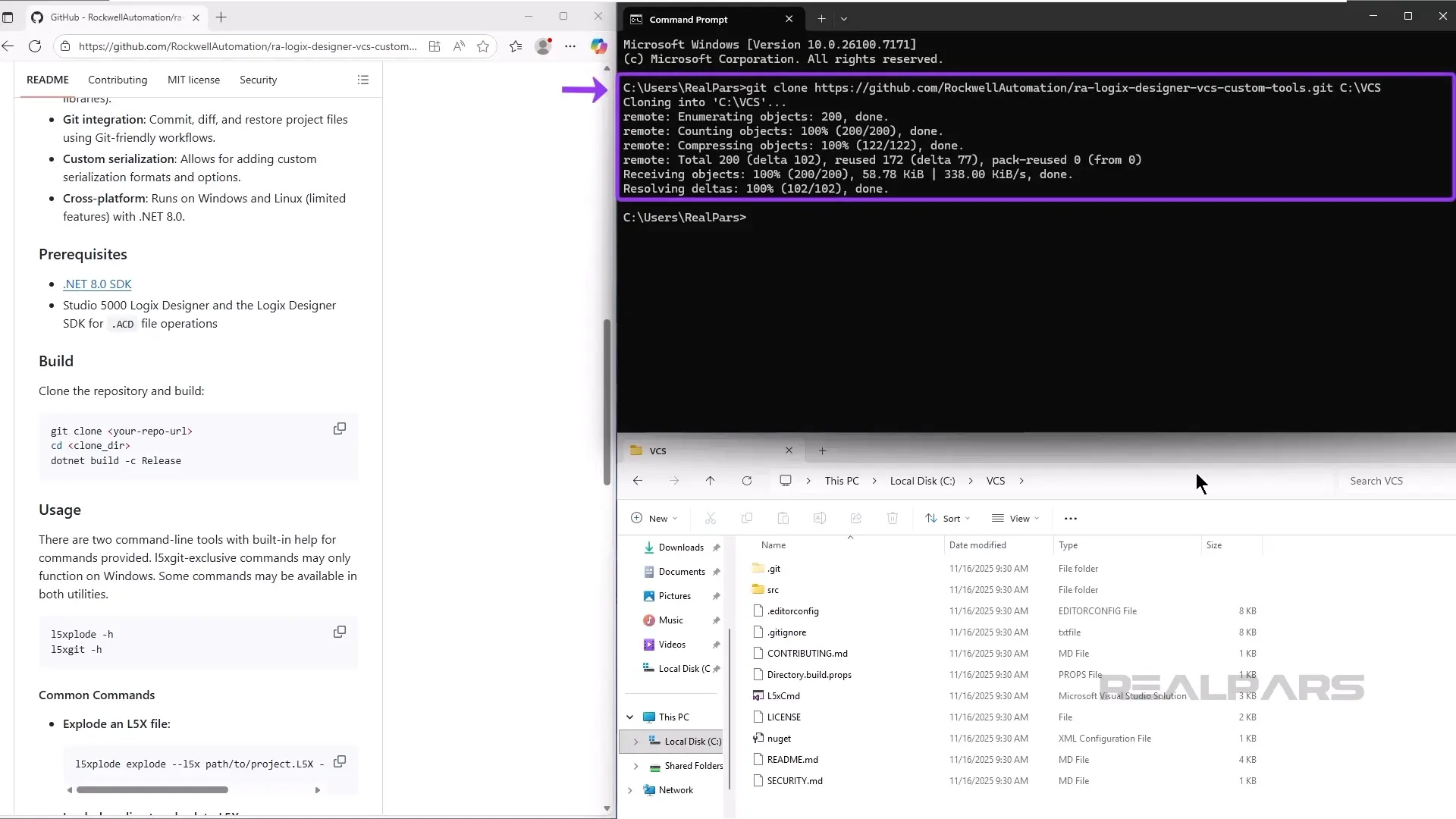Viewport: 1456px width, 819px height.
Task: Switch to the Security tab on GitHub
Action: (x=258, y=80)
